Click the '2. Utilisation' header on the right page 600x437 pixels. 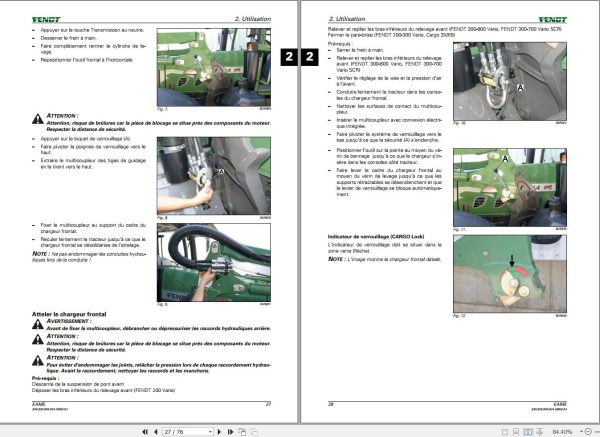347,19
